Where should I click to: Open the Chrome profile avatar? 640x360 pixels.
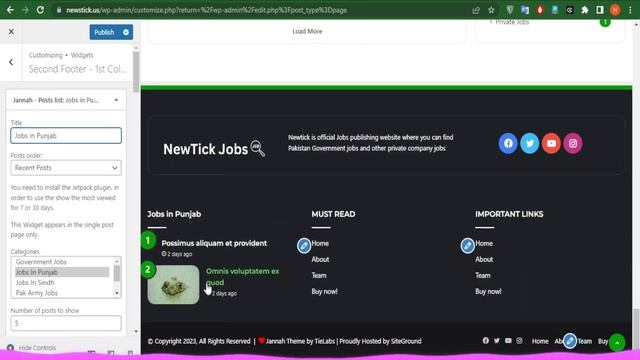coord(615,10)
